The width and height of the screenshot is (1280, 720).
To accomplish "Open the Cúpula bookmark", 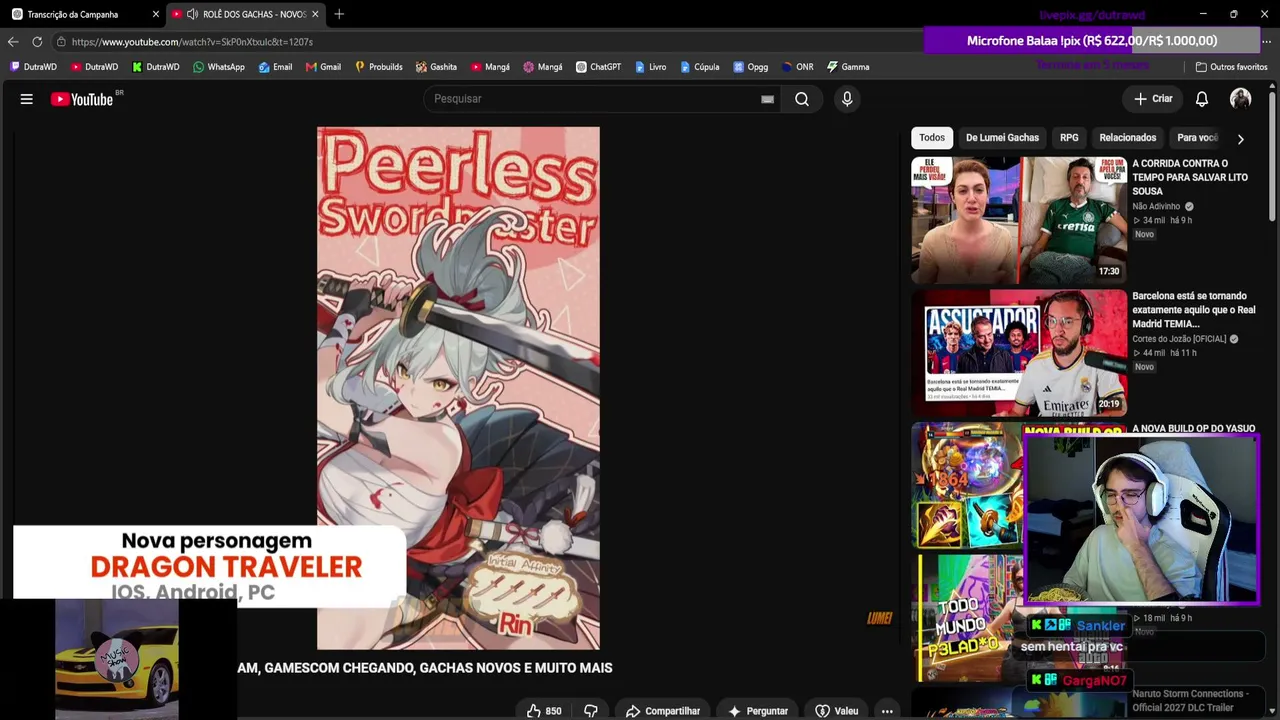I will [699, 67].
